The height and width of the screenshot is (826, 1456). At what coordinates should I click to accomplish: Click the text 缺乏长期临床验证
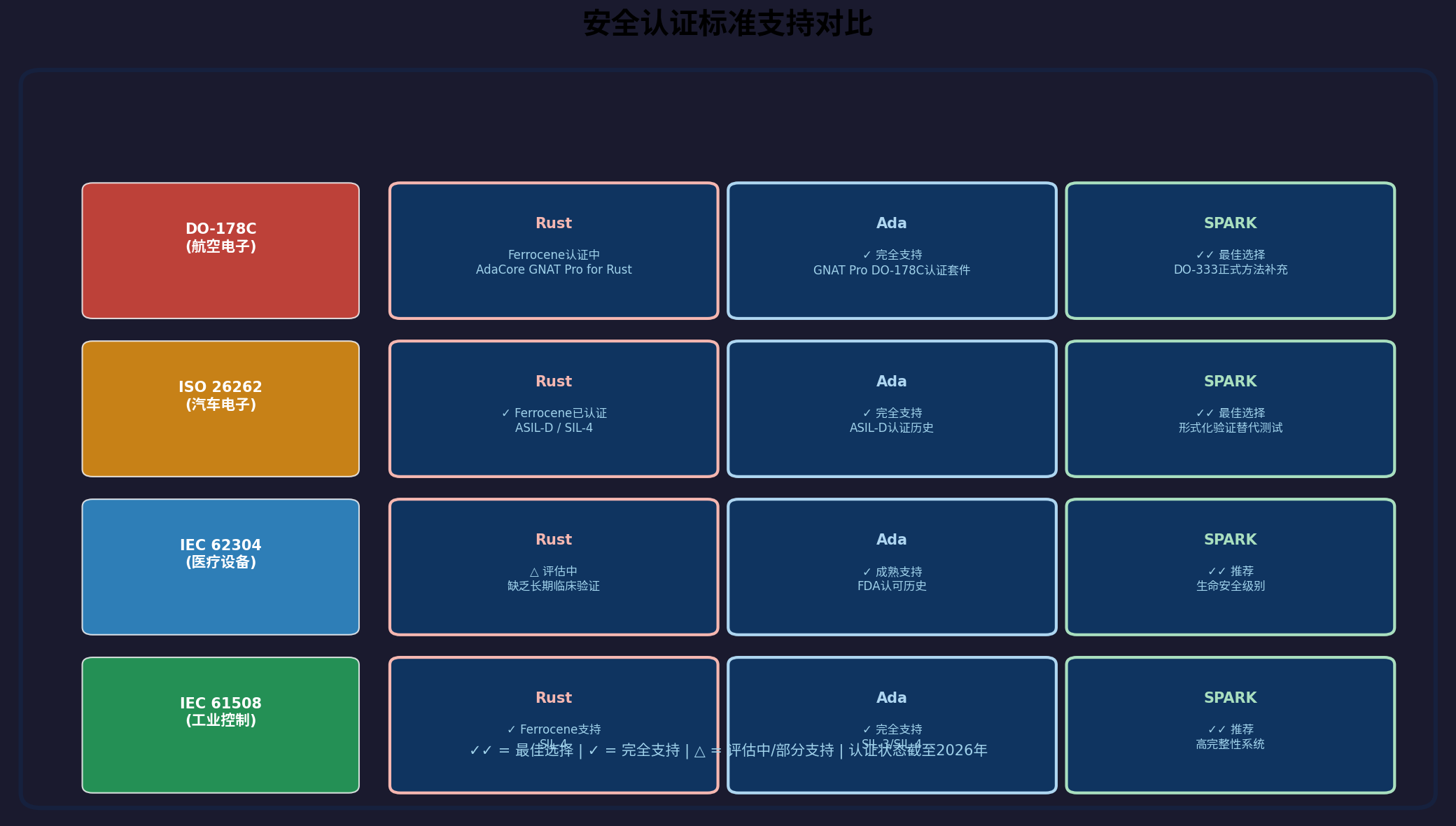[x=554, y=586]
